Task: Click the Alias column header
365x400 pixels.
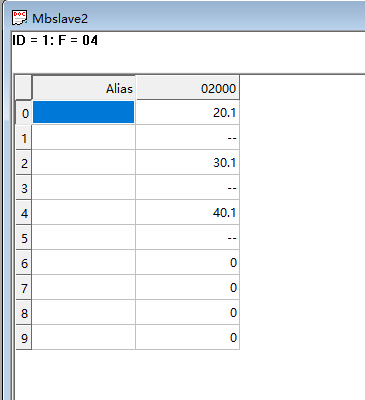Action: point(84,88)
